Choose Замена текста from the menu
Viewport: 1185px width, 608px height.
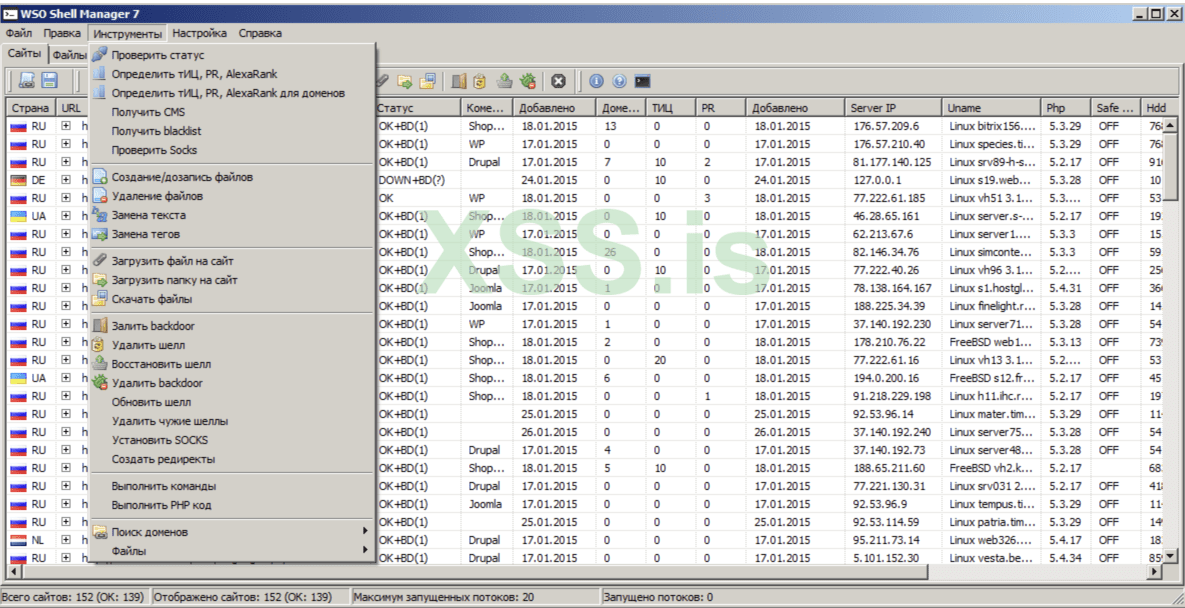[x=148, y=215]
